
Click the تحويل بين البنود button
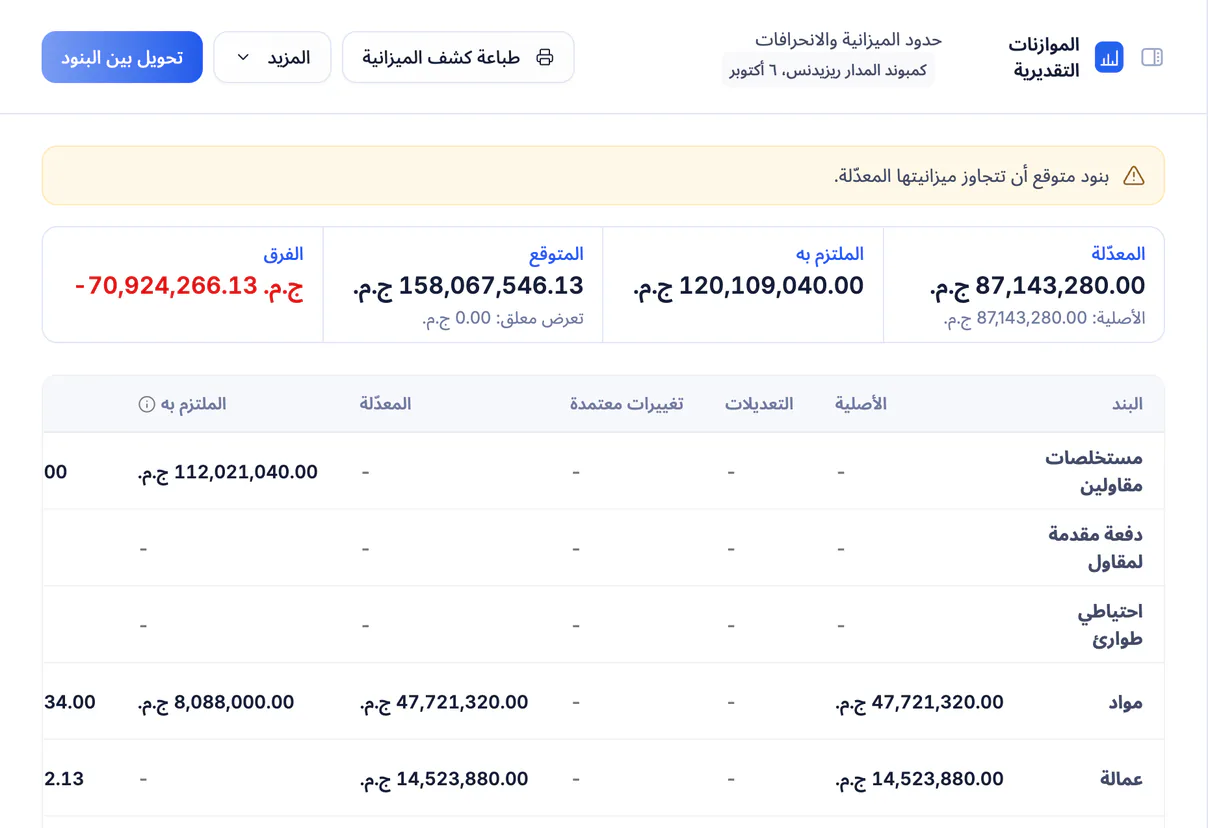pos(122,57)
